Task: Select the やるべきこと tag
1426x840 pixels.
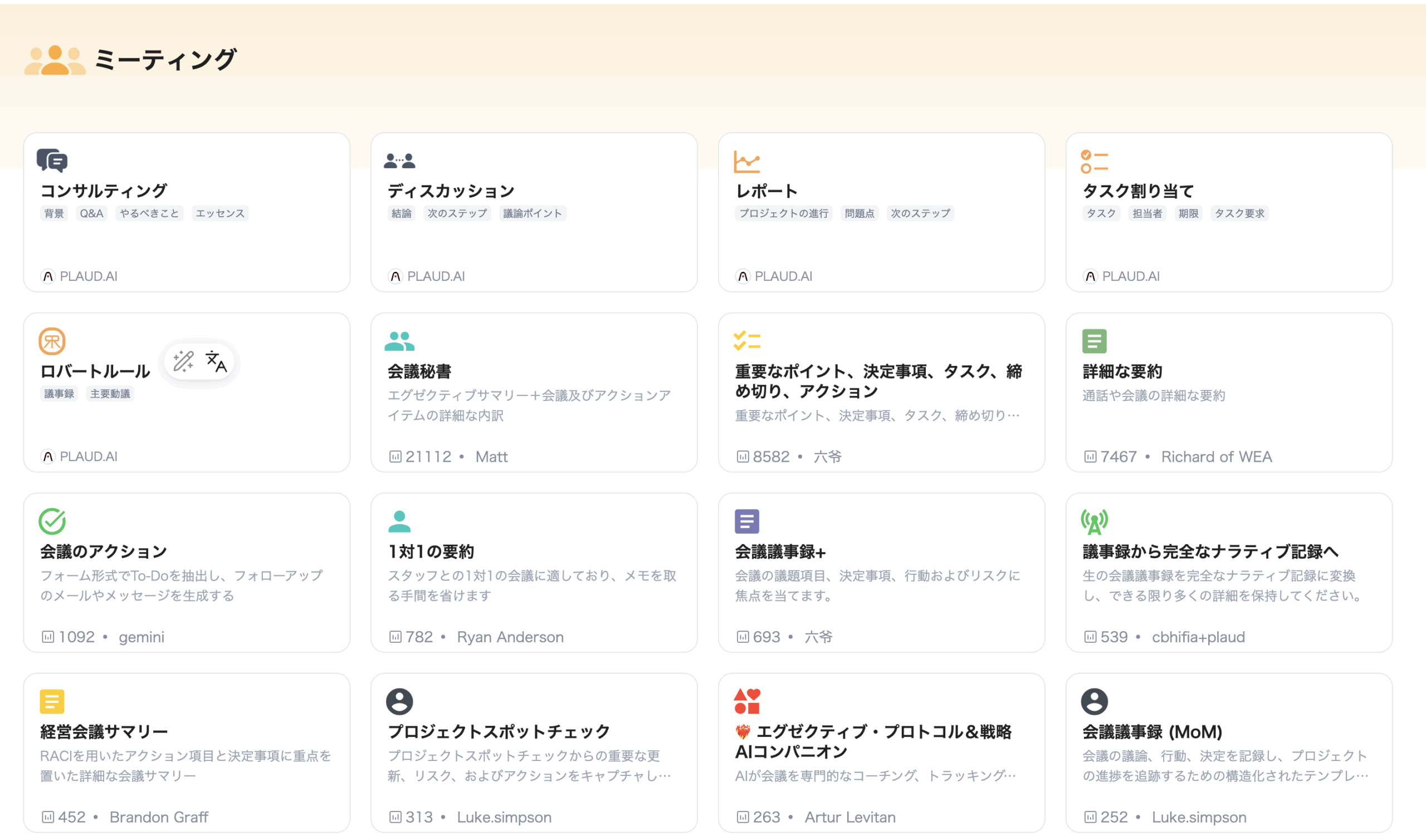Action: (149, 213)
